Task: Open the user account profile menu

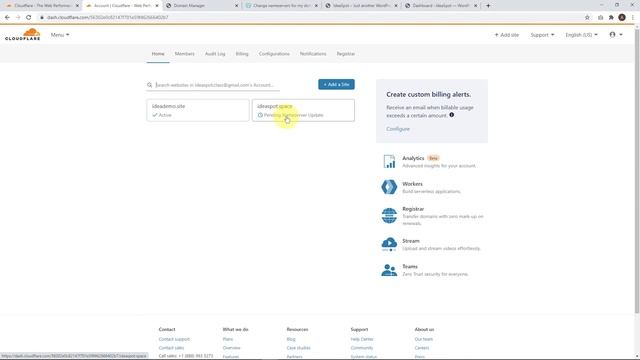Action: (x=616, y=35)
